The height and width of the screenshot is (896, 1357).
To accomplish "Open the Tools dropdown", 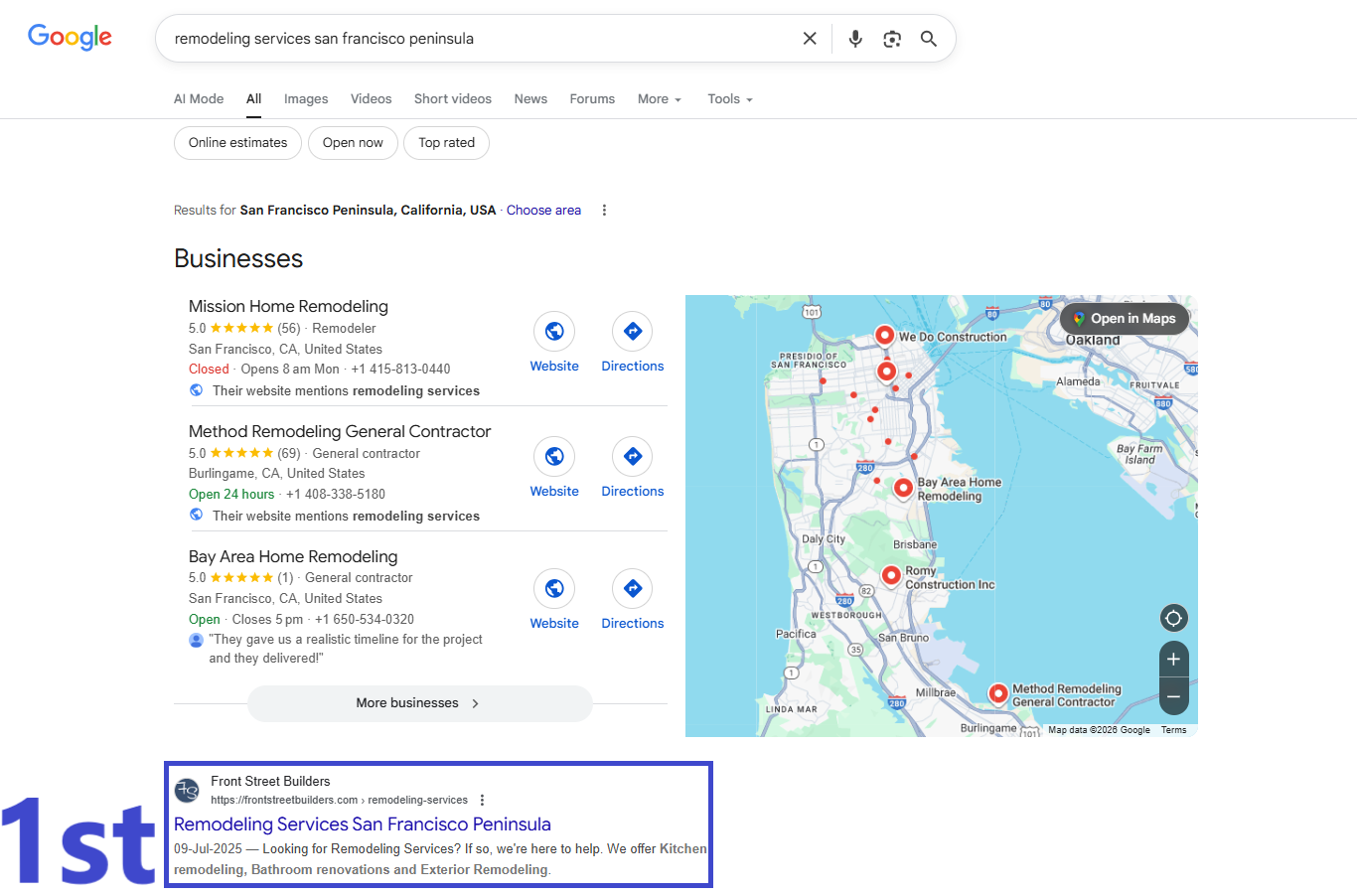I will pyautogui.click(x=730, y=99).
